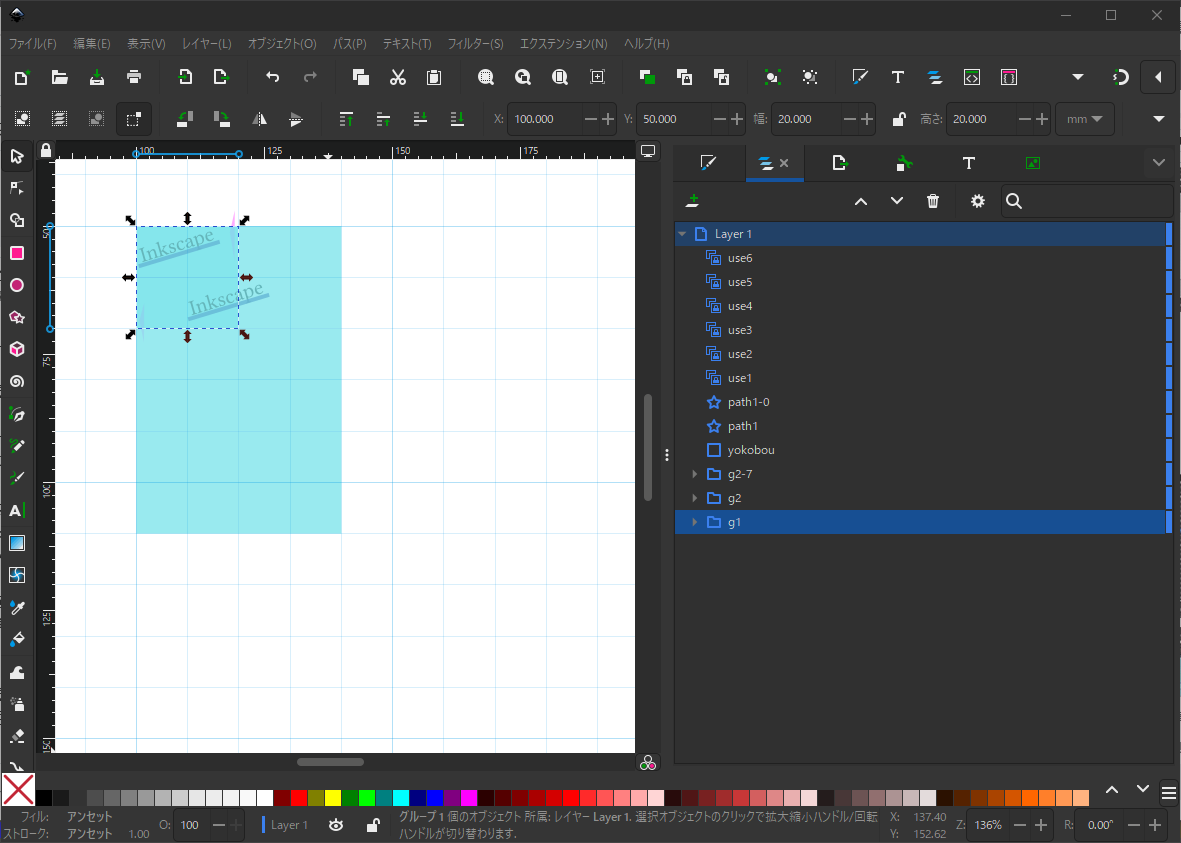Click the Undo arrow icon
The height and width of the screenshot is (843, 1181).
click(273, 77)
